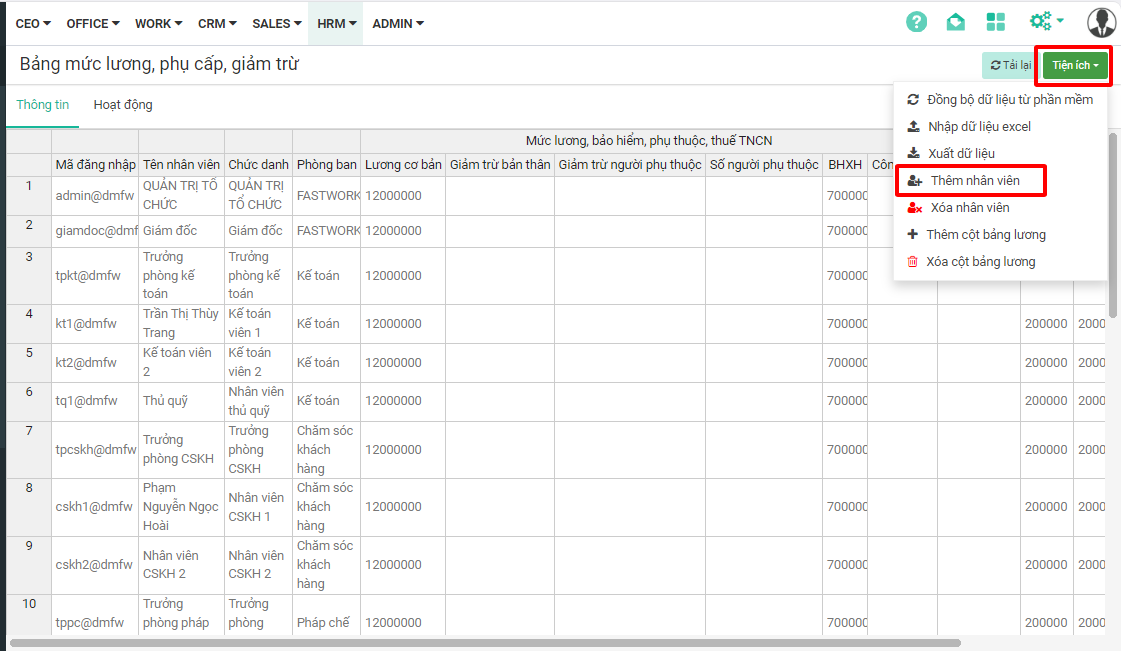Click the remove-employee icon
Image resolution: width=1121 pixels, height=651 pixels.
pyautogui.click(x=914, y=208)
